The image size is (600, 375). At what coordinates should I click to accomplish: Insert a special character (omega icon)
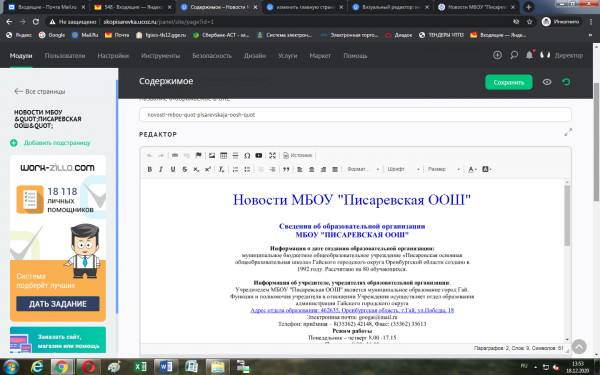pyautogui.click(x=247, y=155)
